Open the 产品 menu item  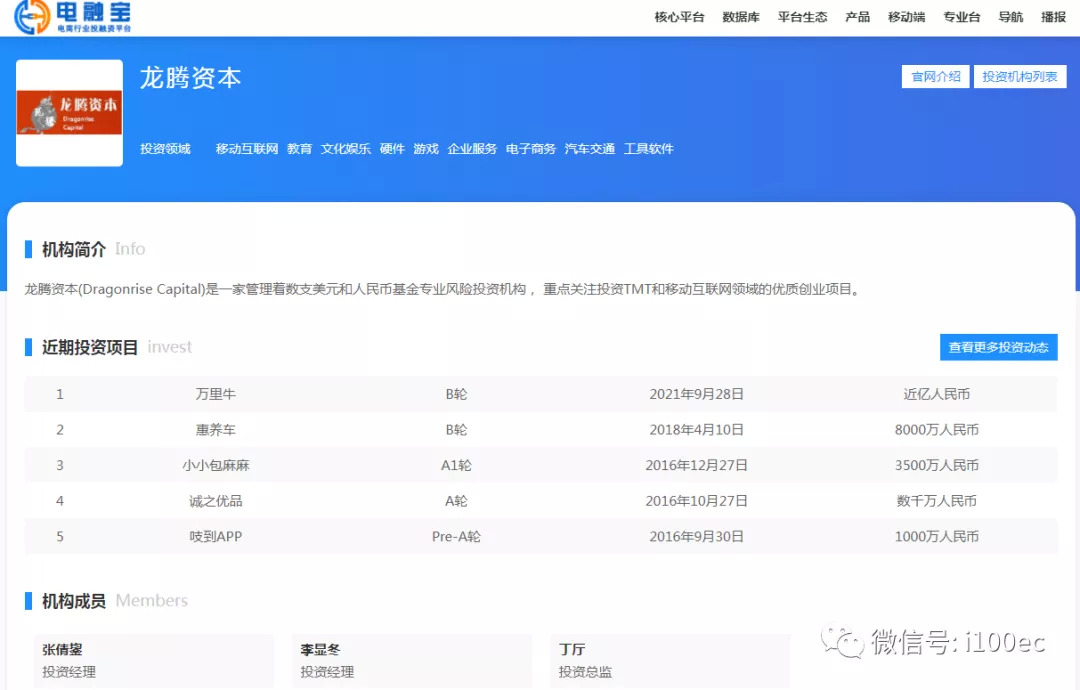857,17
